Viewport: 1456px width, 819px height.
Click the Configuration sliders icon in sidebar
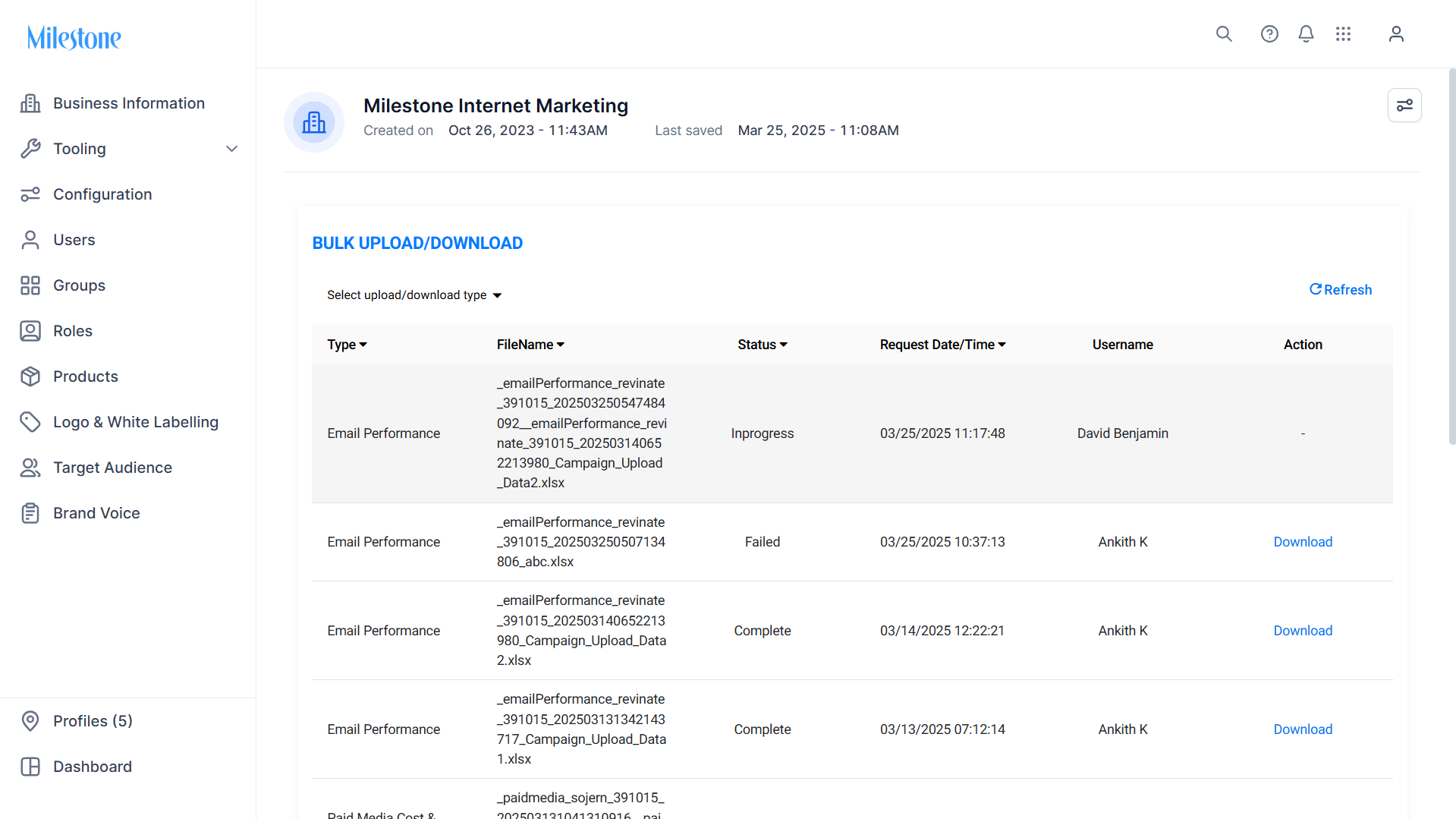(x=30, y=194)
